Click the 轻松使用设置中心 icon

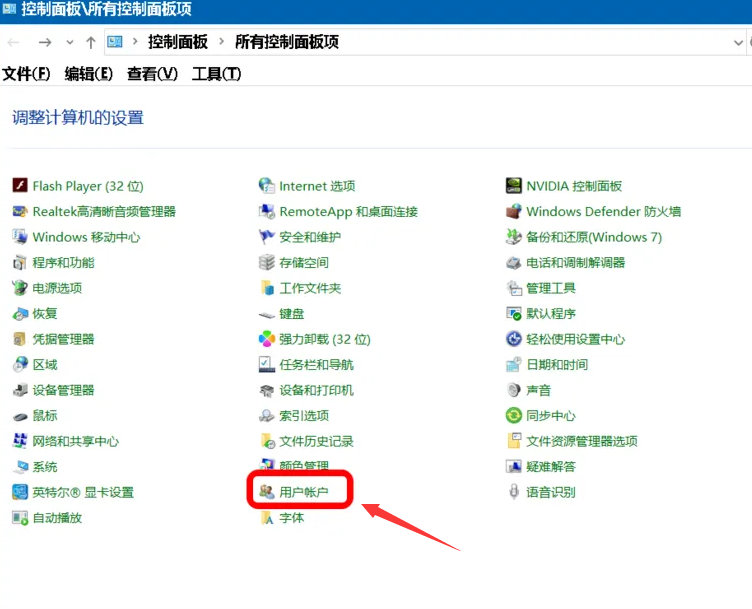click(514, 339)
